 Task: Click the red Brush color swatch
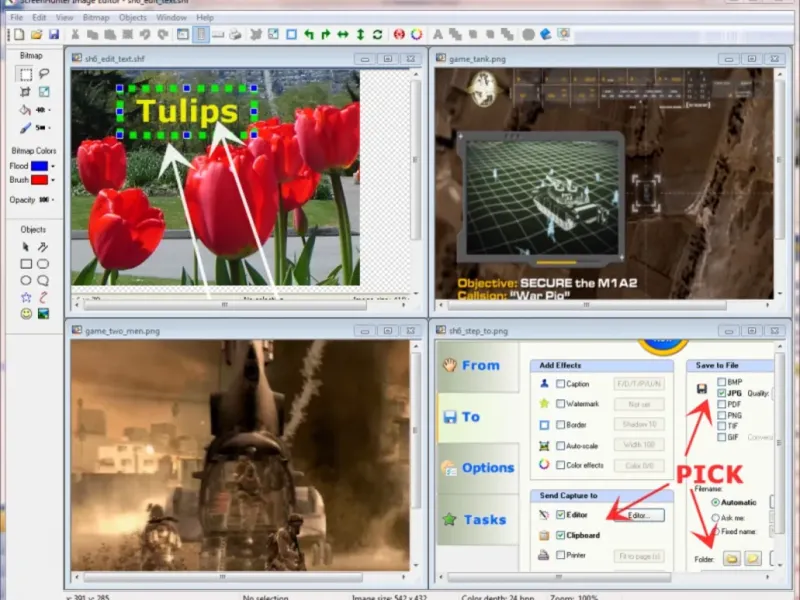tap(39, 180)
